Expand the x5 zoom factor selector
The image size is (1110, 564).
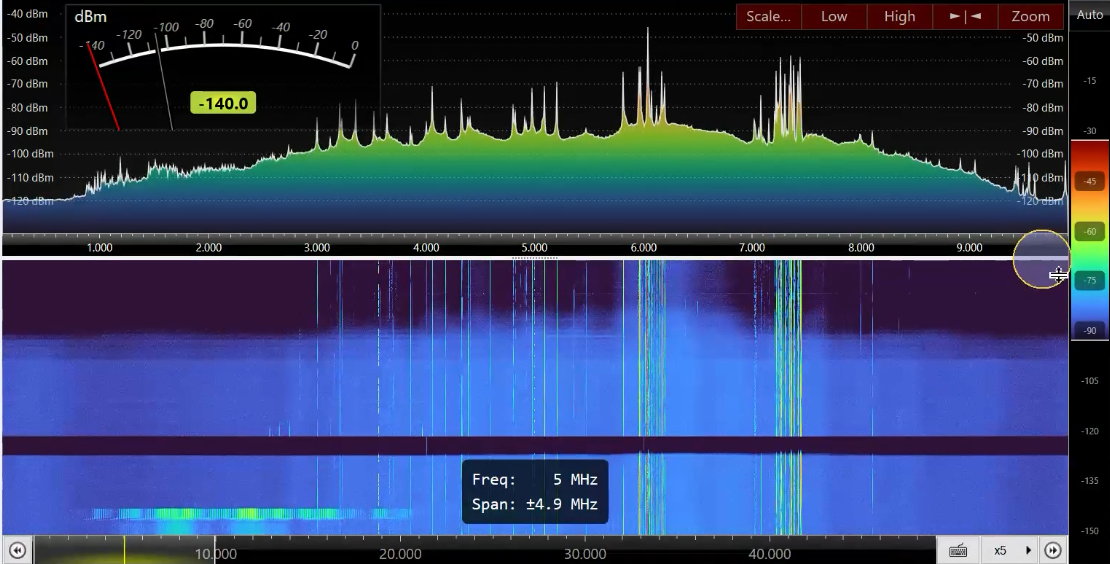tap(1000, 550)
